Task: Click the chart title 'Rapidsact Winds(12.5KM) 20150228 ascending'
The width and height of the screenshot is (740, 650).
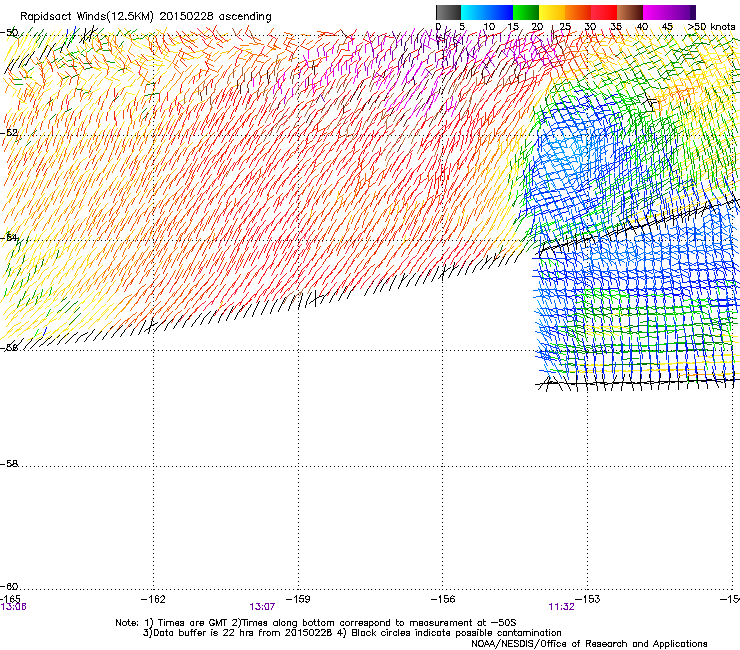Action: [x=146, y=17]
